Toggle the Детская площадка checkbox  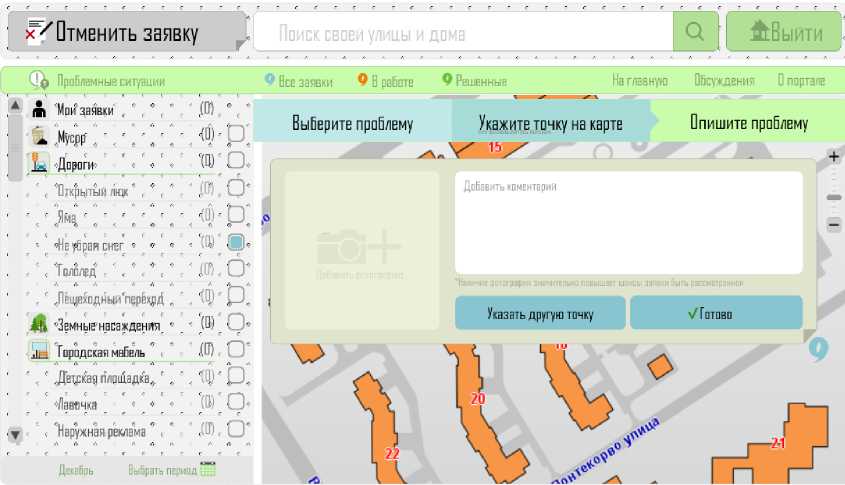click(236, 376)
